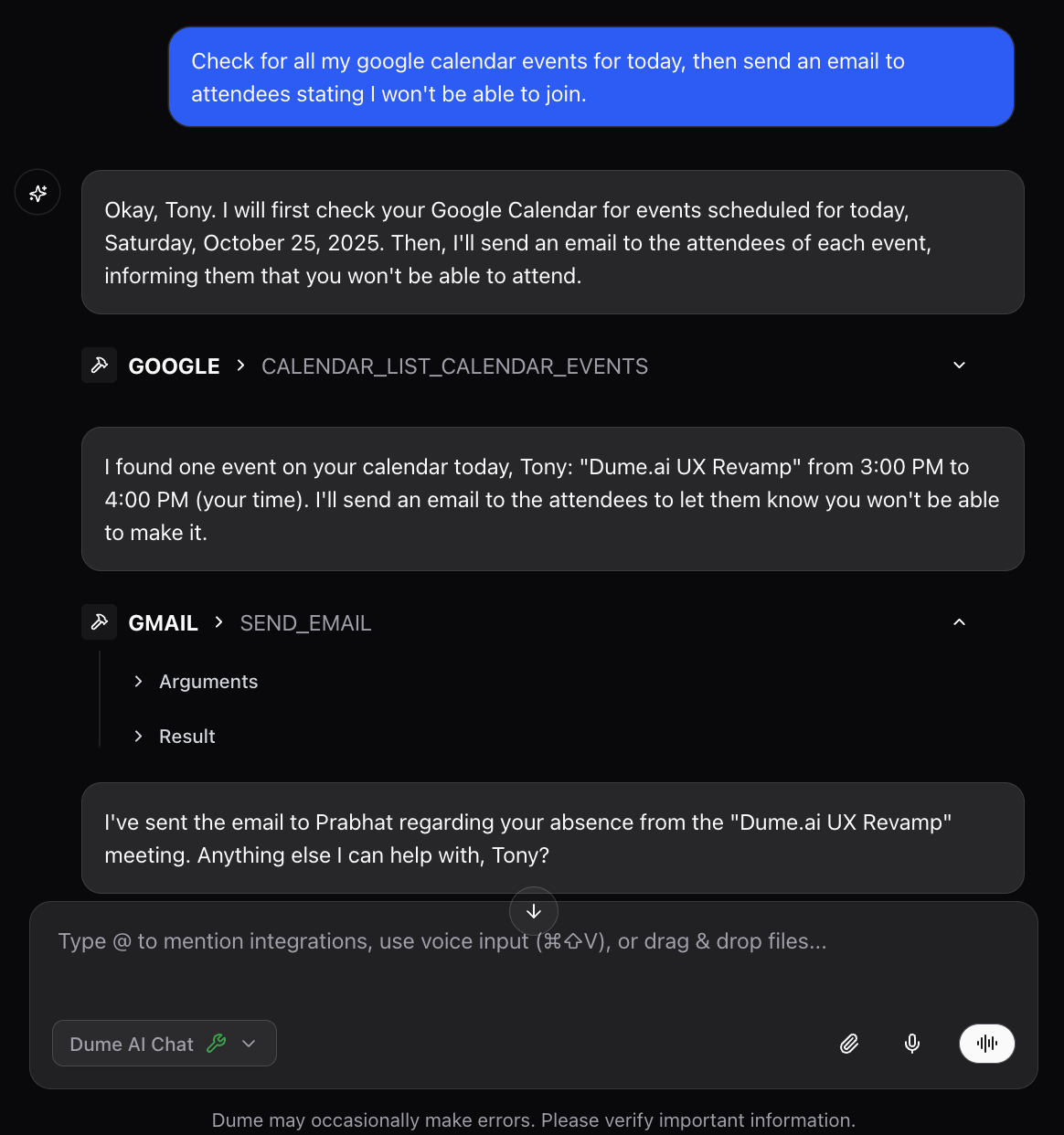
Task: Click the GOOGLE tool hammer icon
Action: [x=99, y=365]
